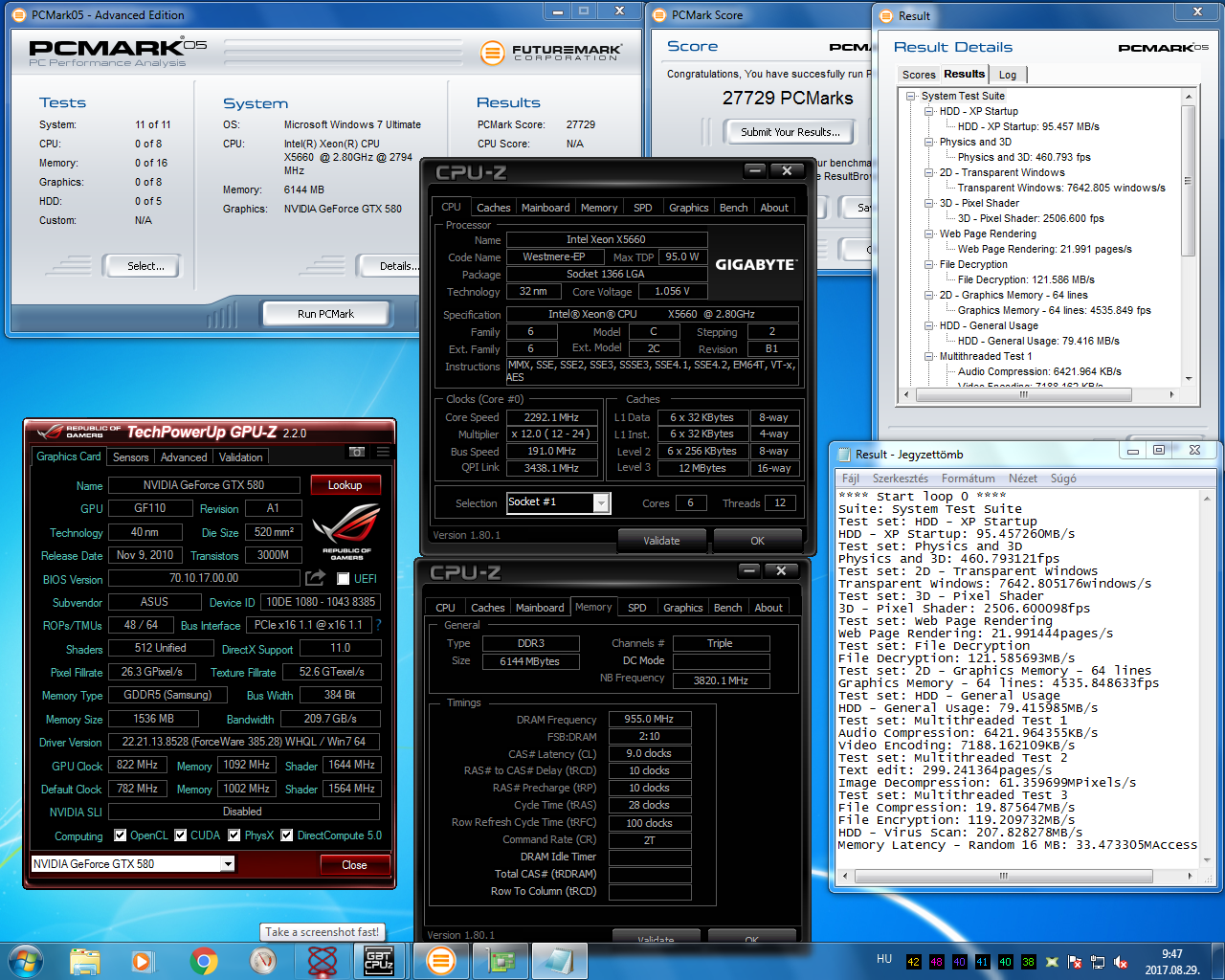
Task: Collapse the File Decryption node
Action: coord(928,264)
